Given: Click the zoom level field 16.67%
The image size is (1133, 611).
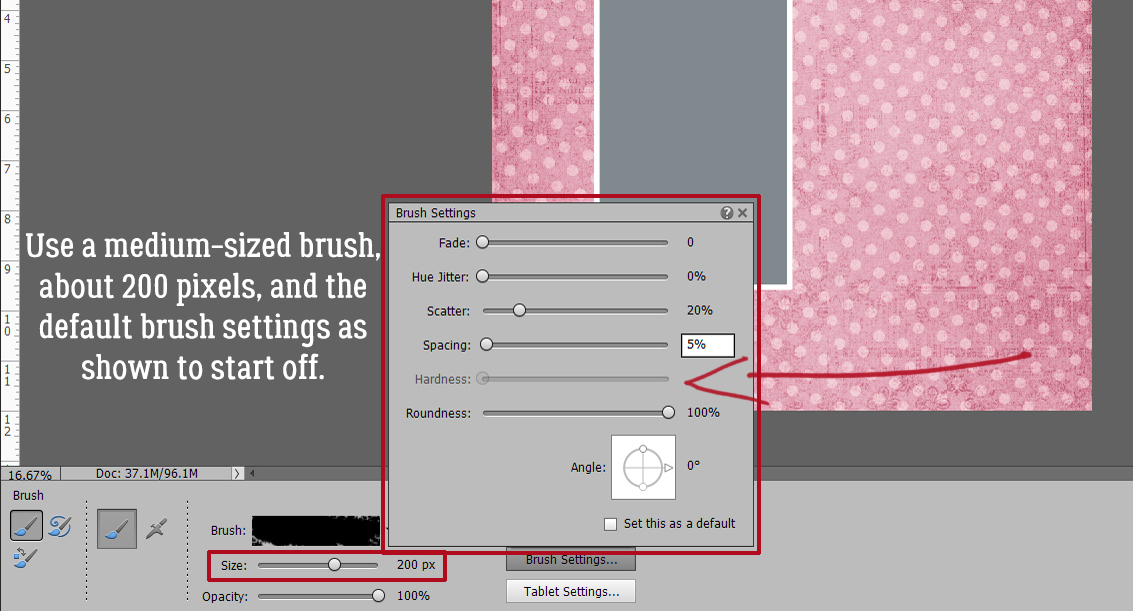Looking at the screenshot, I should [30, 474].
